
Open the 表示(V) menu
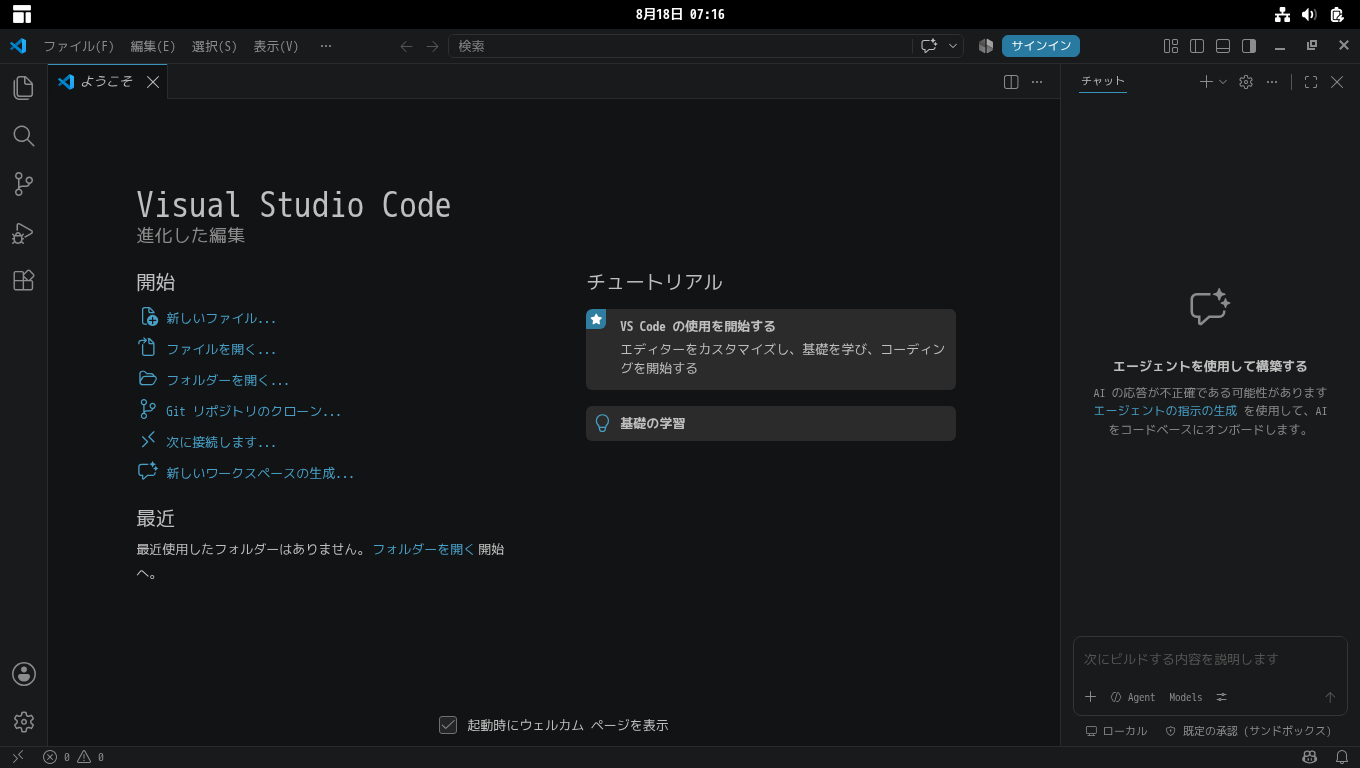(x=276, y=46)
